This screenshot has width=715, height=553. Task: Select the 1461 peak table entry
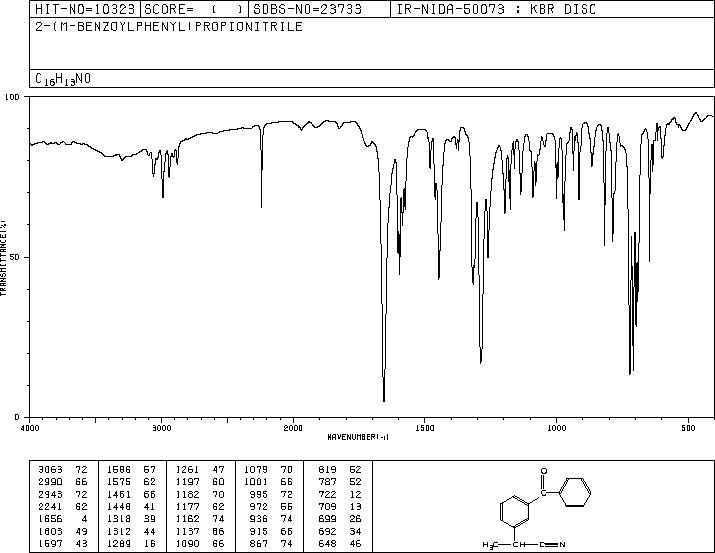point(119,494)
